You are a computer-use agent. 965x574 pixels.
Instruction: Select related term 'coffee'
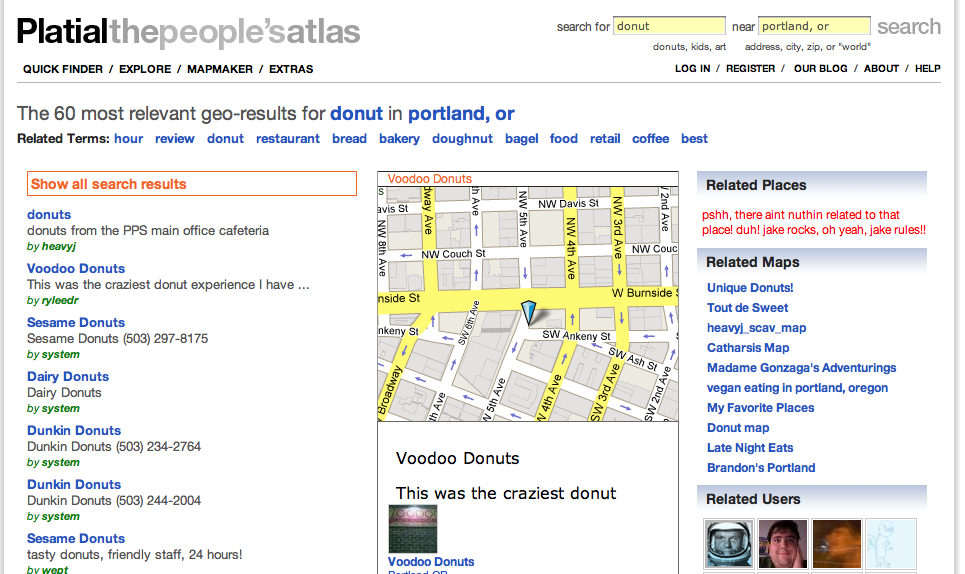point(651,139)
